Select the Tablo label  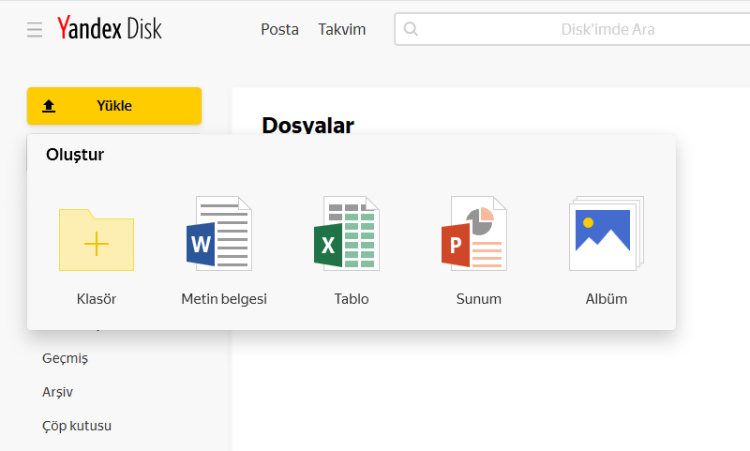click(x=352, y=299)
